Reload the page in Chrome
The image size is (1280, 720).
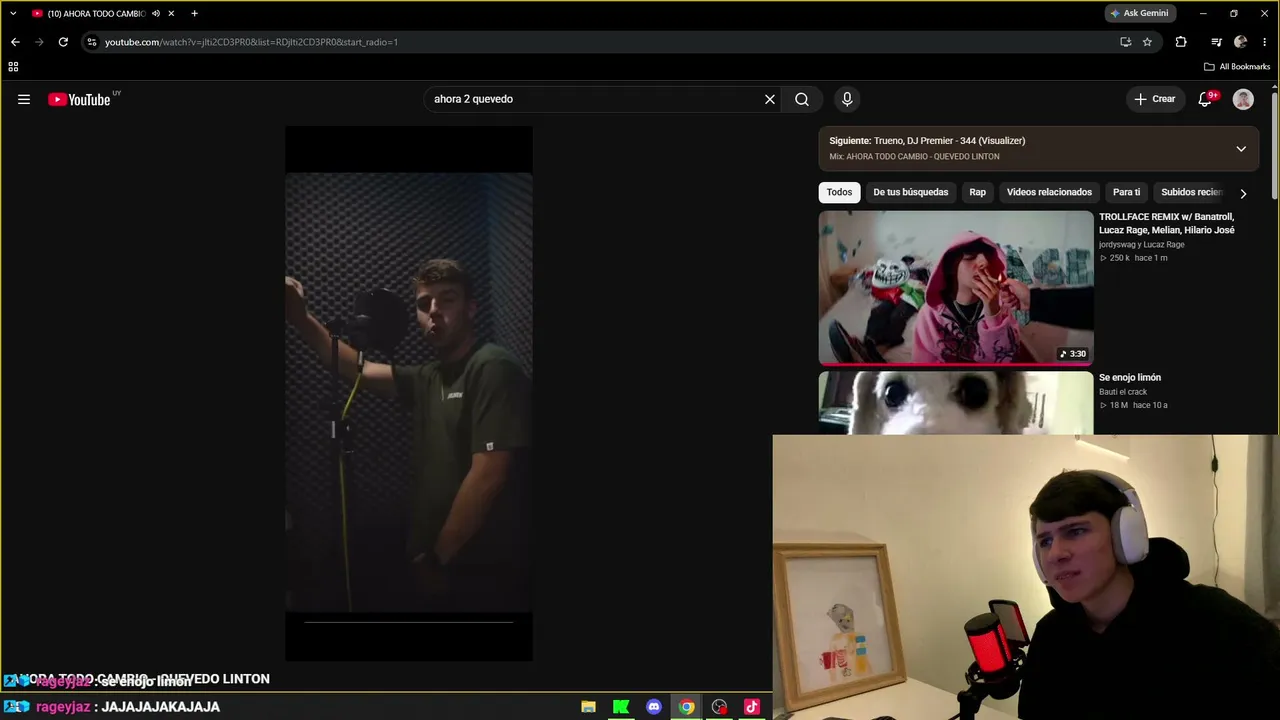coord(63,42)
